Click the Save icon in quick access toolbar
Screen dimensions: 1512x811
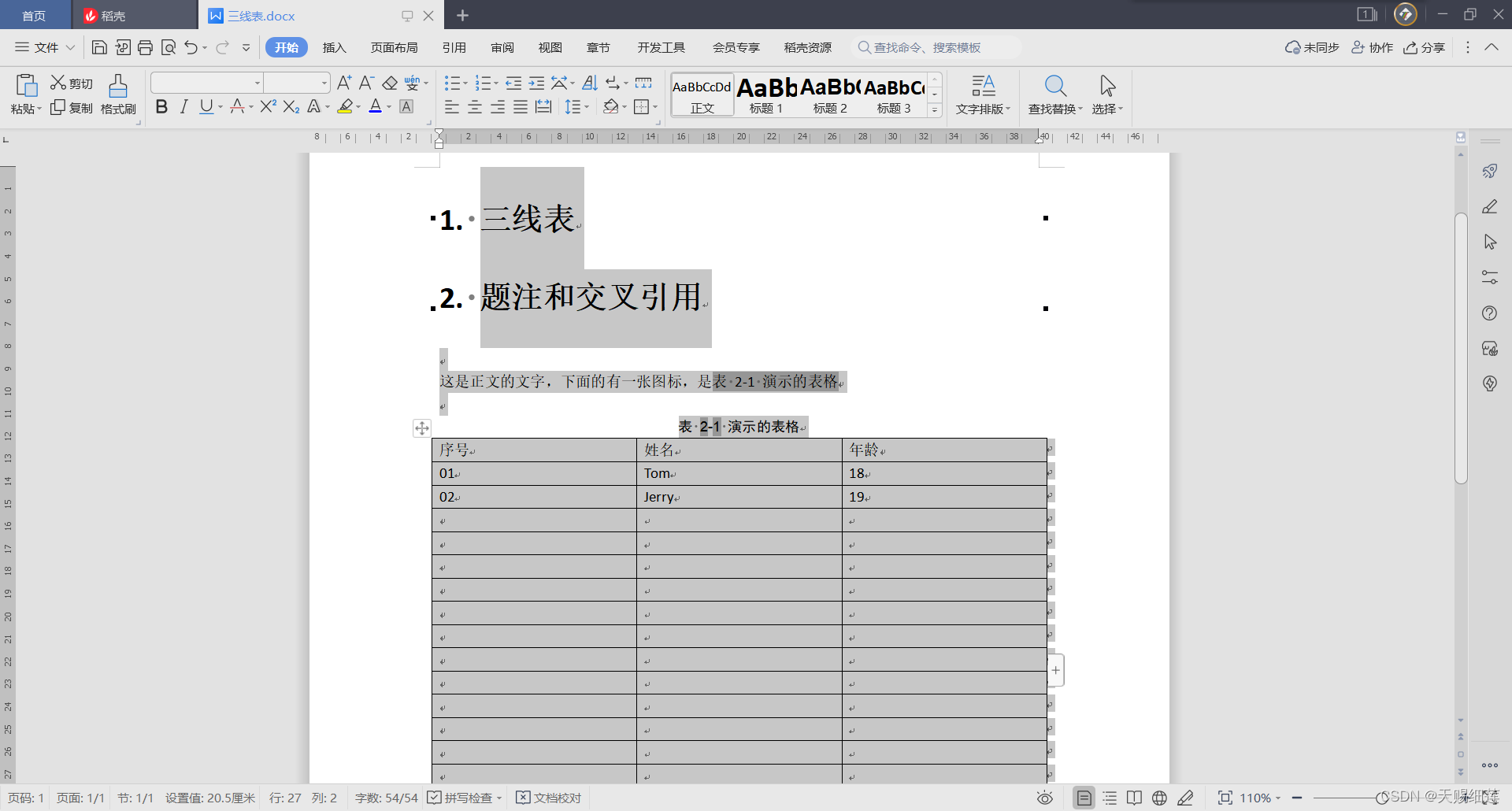pos(99,47)
